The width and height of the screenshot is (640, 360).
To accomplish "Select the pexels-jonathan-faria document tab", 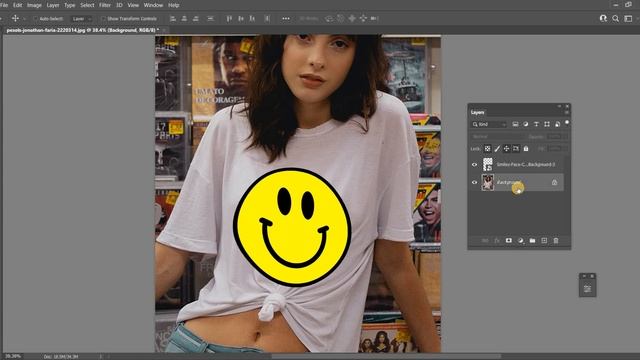I will [83, 30].
